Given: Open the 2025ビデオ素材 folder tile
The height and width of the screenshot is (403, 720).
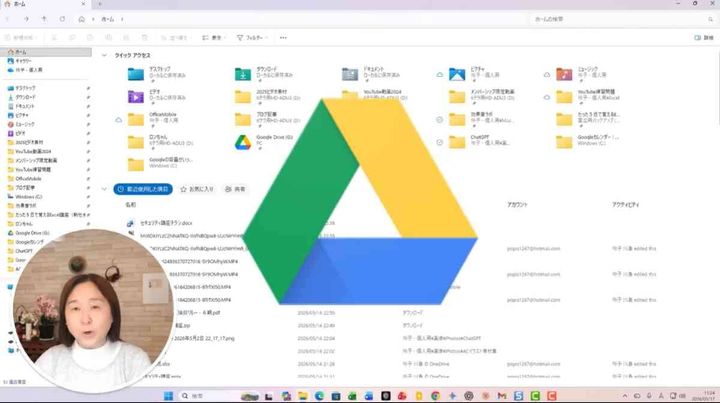Looking at the screenshot, I should point(267,96).
